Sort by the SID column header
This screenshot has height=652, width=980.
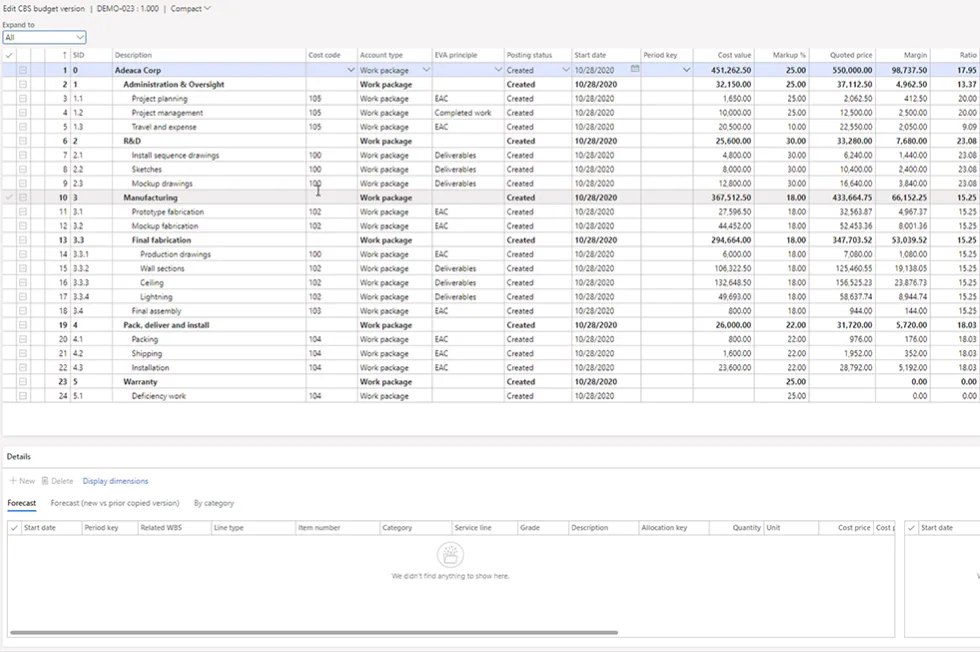click(78, 55)
